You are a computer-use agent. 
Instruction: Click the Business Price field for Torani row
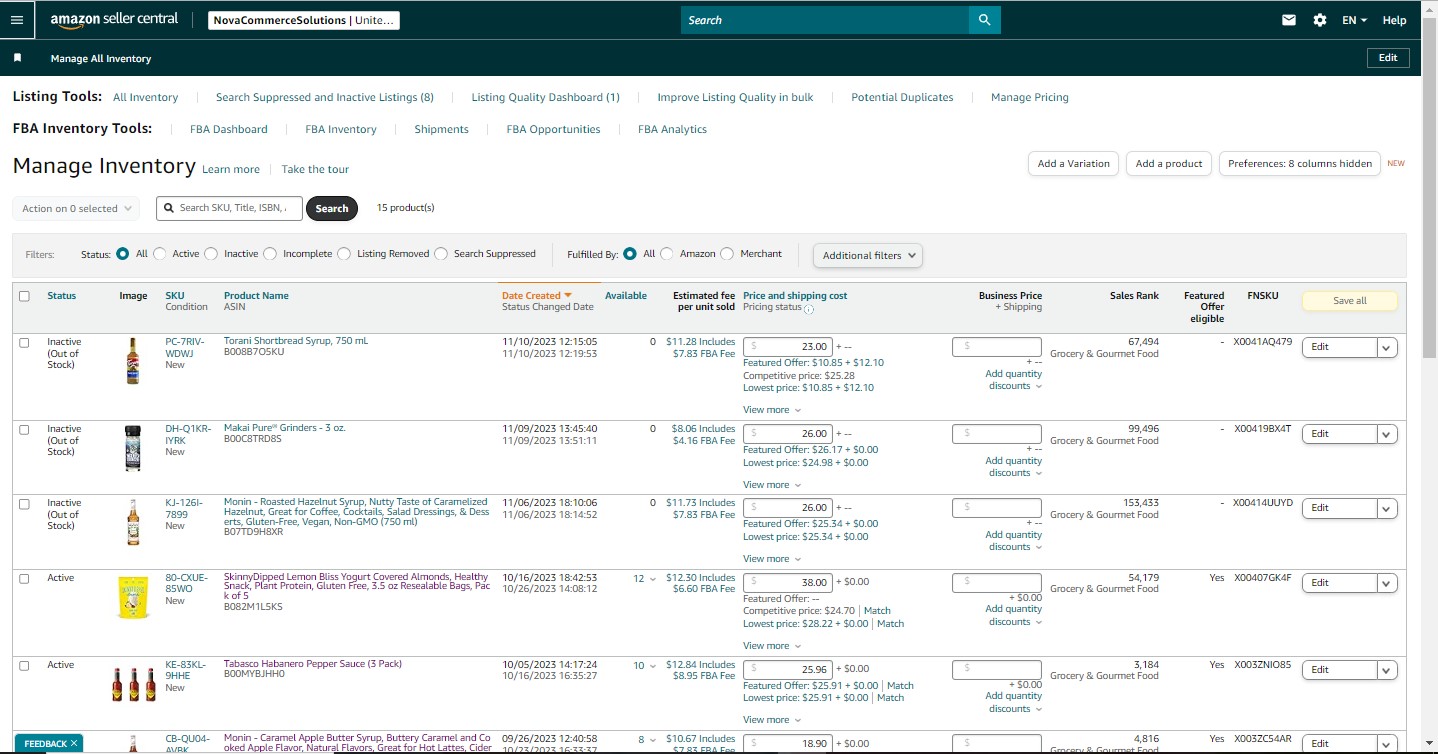pyautogui.click(x=996, y=347)
